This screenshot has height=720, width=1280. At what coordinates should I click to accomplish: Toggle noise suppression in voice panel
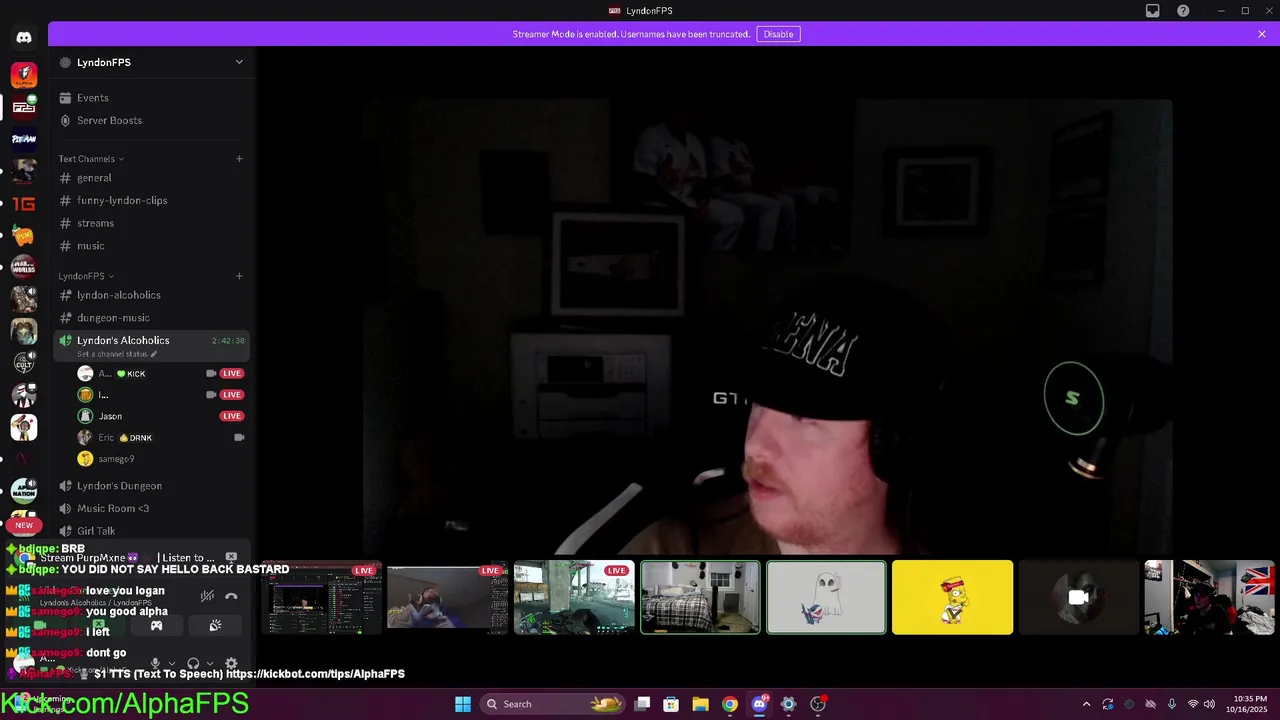coord(207,596)
